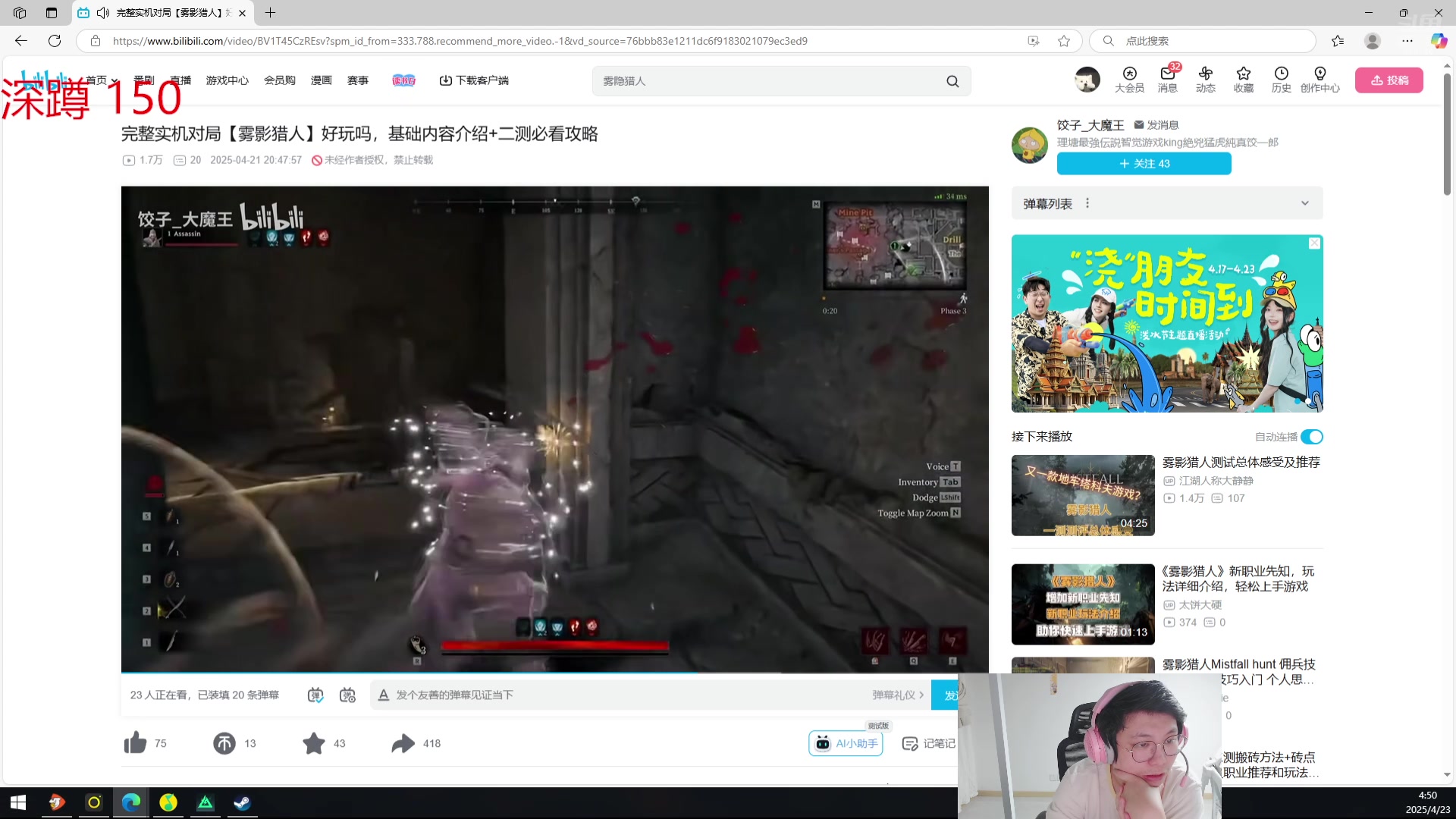Open danmaku settings toggle icon

pyautogui.click(x=347, y=695)
